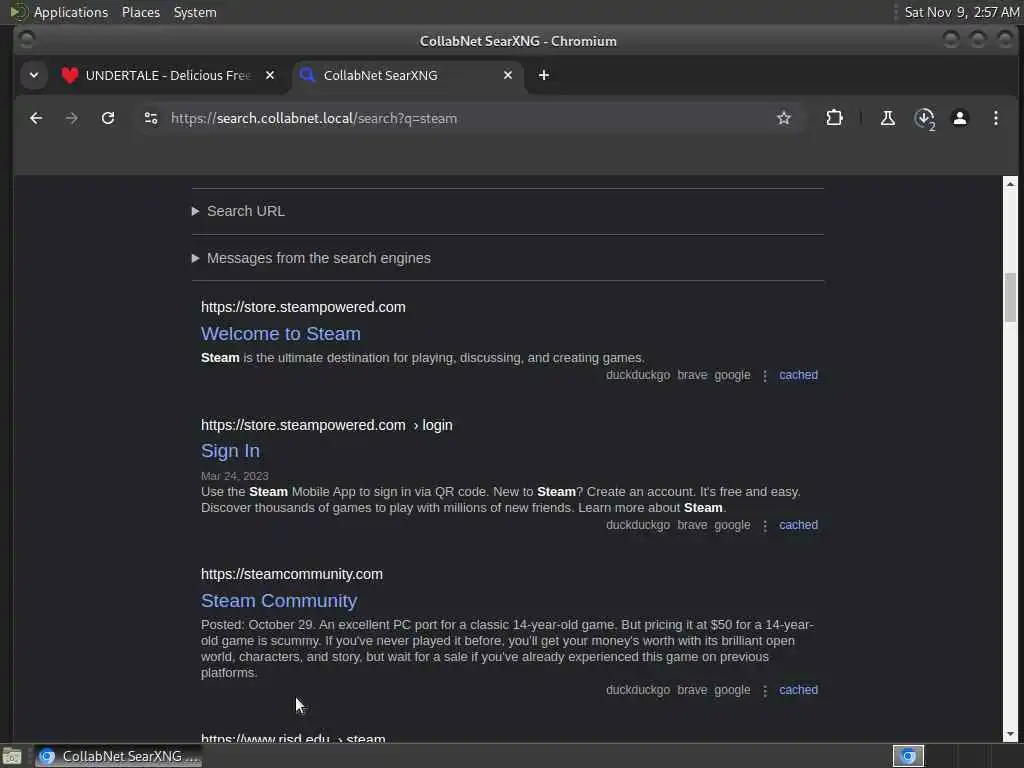Open the Steam Community result
This screenshot has width=1024, height=768.
(x=279, y=600)
